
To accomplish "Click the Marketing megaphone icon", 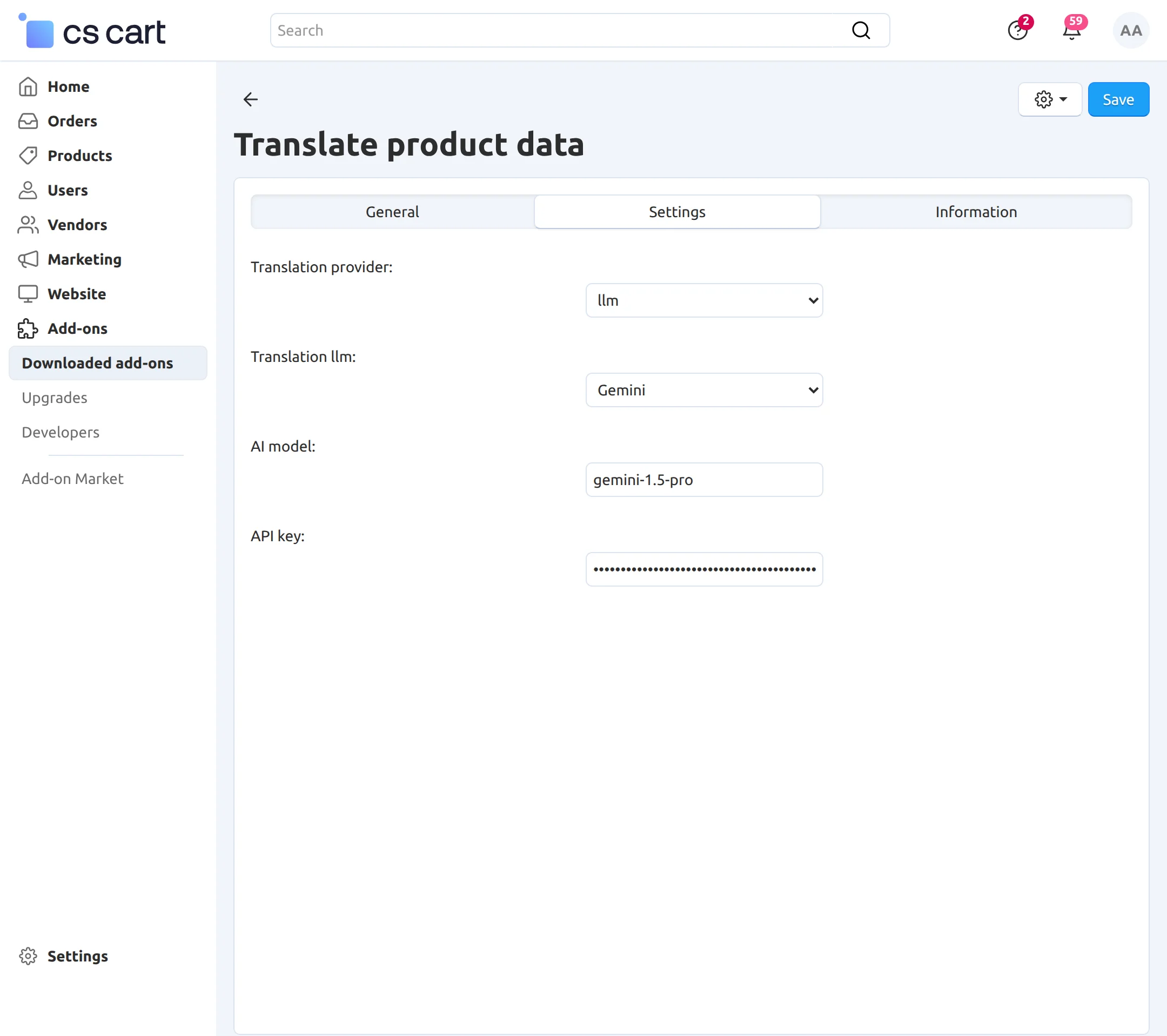I will 28,259.
